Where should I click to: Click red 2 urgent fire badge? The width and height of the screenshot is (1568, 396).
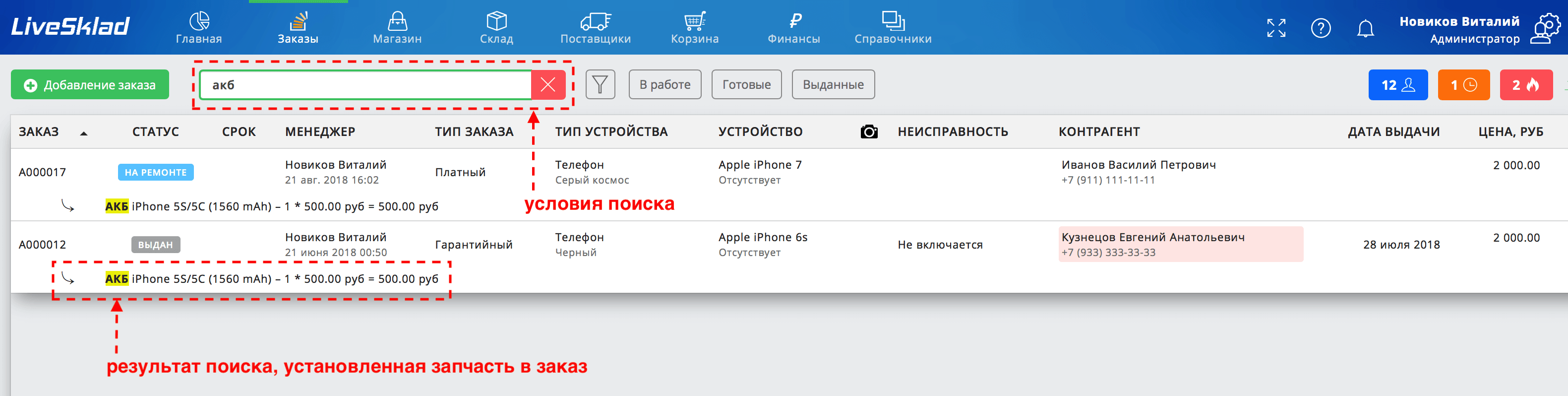[1526, 85]
